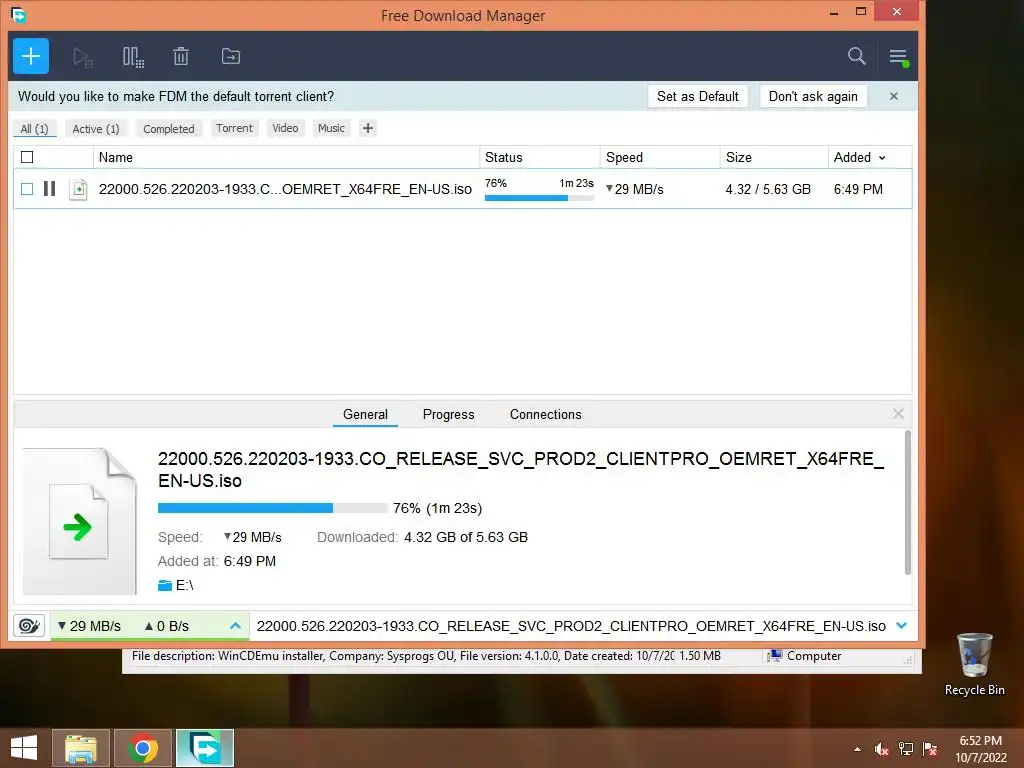Move download to folder icon

pos(231,57)
